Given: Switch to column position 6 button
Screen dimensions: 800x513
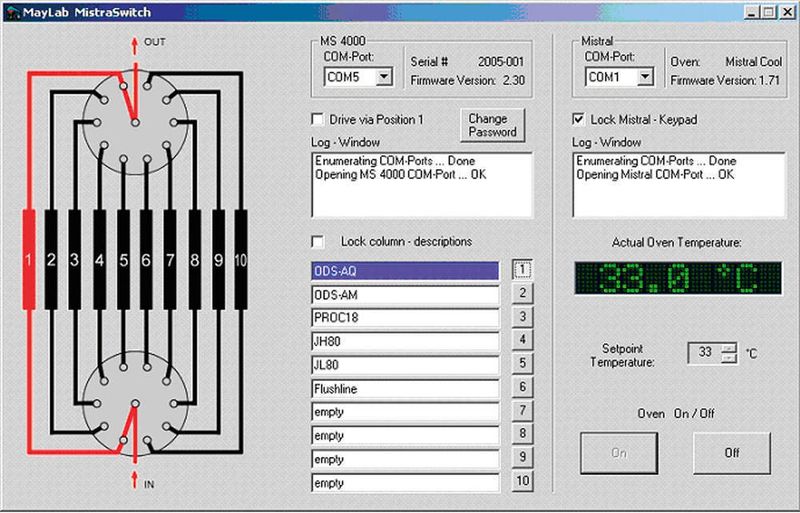Looking at the screenshot, I should (x=522, y=386).
